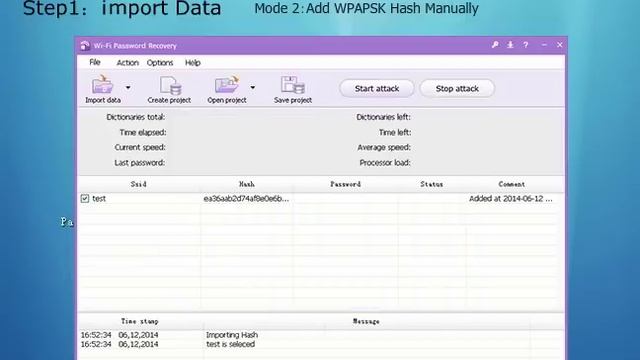Select the 'test is seleced' log message
Image resolution: width=640 pixels, height=360 pixels.
click(x=230, y=344)
